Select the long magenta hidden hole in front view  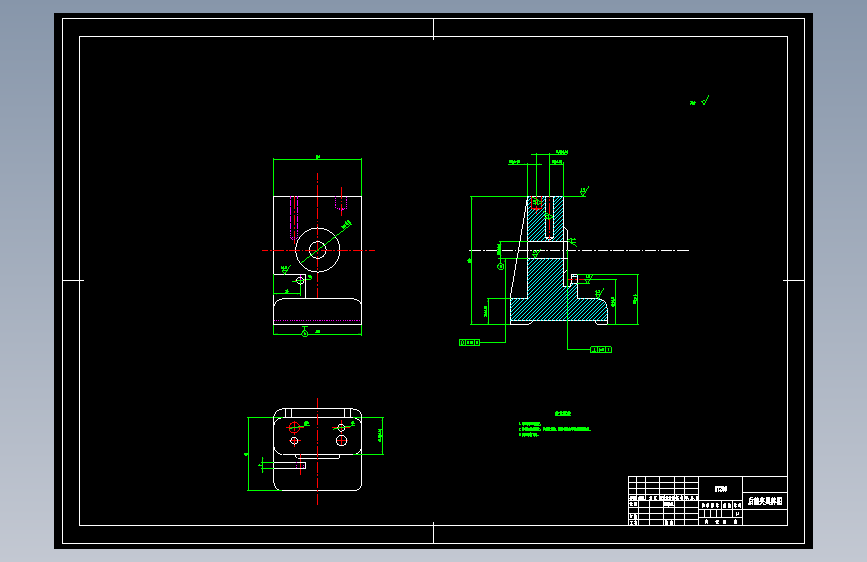(x=294, y=218)
